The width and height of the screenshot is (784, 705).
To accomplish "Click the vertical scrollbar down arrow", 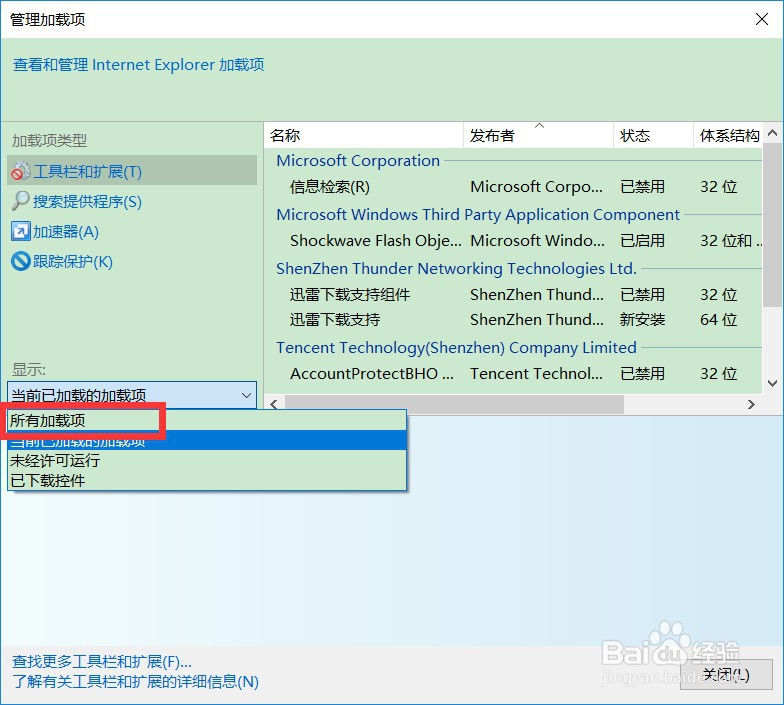I will tap(772, 384).
